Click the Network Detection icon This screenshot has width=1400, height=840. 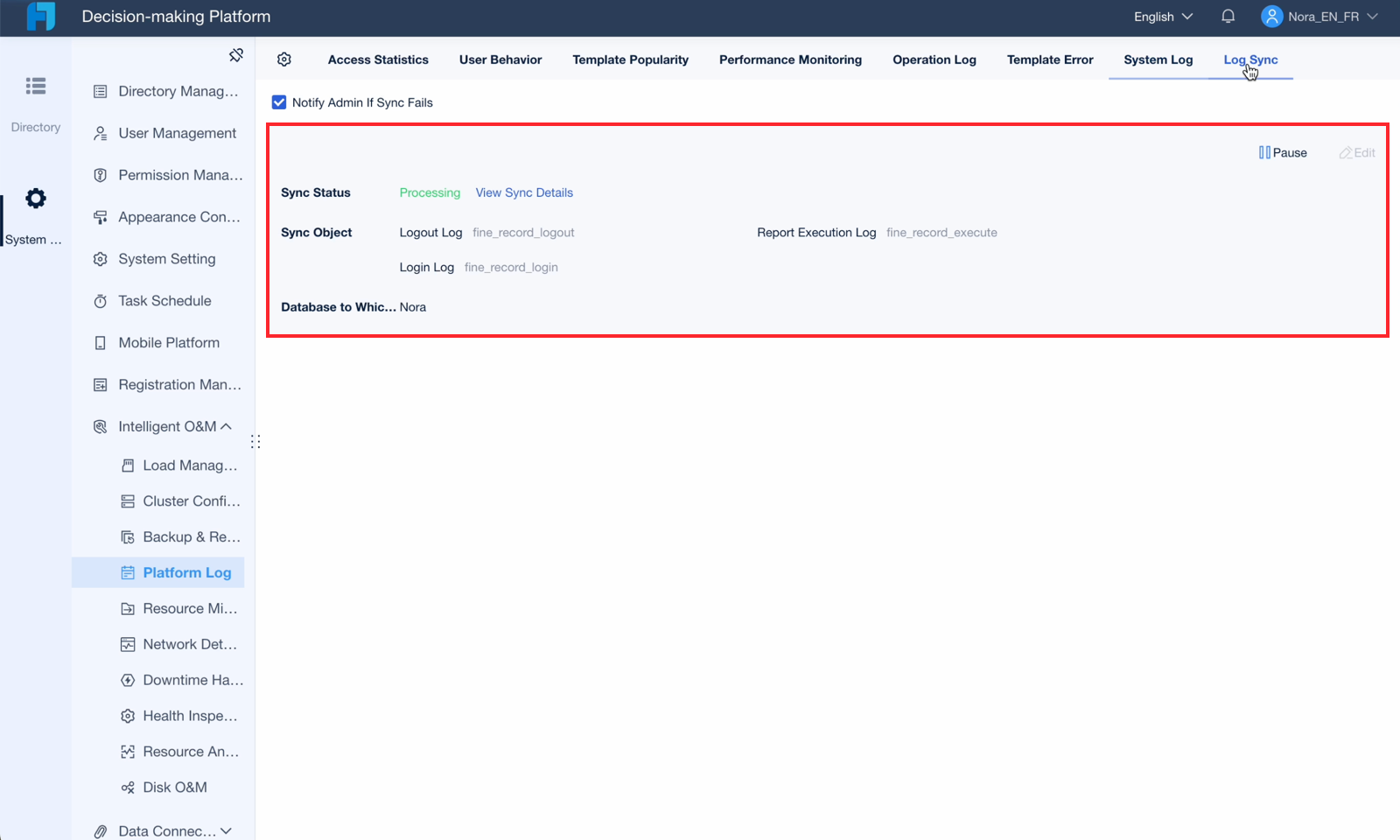tap(128, 645)
